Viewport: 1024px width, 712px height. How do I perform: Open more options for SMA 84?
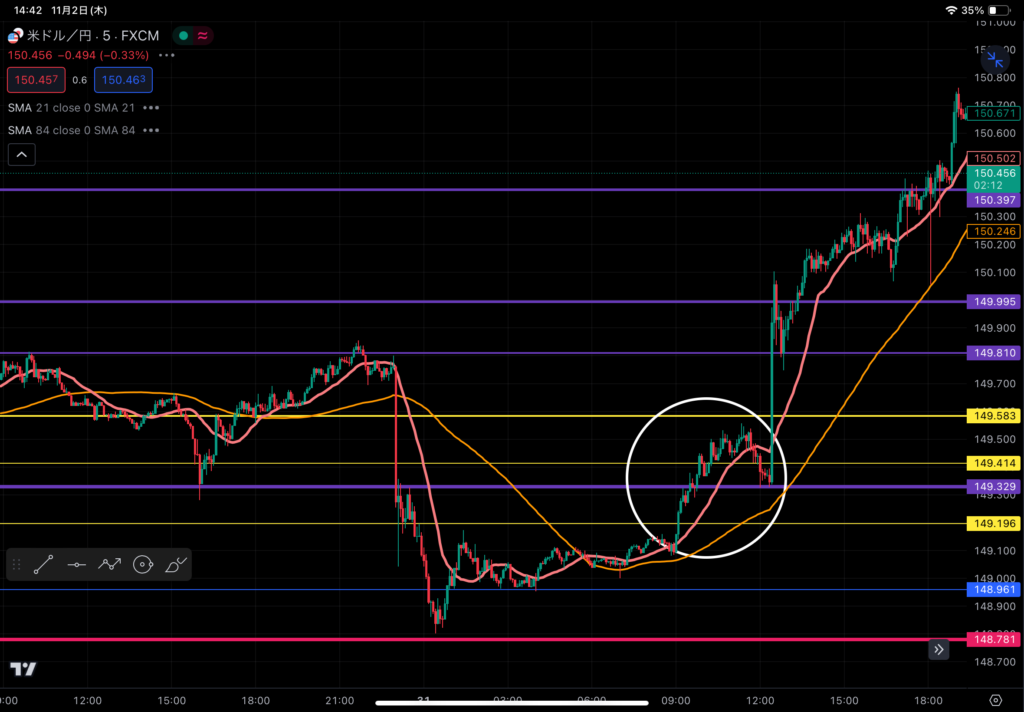tap(152, 130)
